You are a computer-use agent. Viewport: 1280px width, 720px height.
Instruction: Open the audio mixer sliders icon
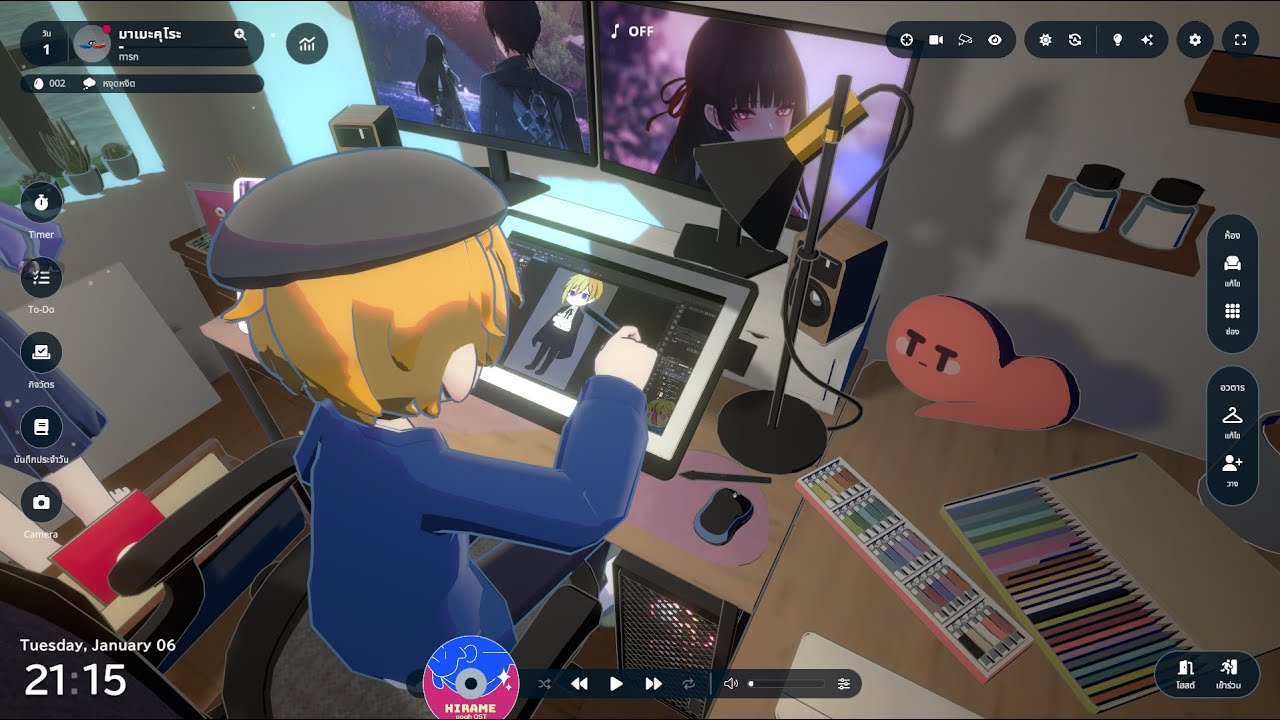tap(844, 684)
